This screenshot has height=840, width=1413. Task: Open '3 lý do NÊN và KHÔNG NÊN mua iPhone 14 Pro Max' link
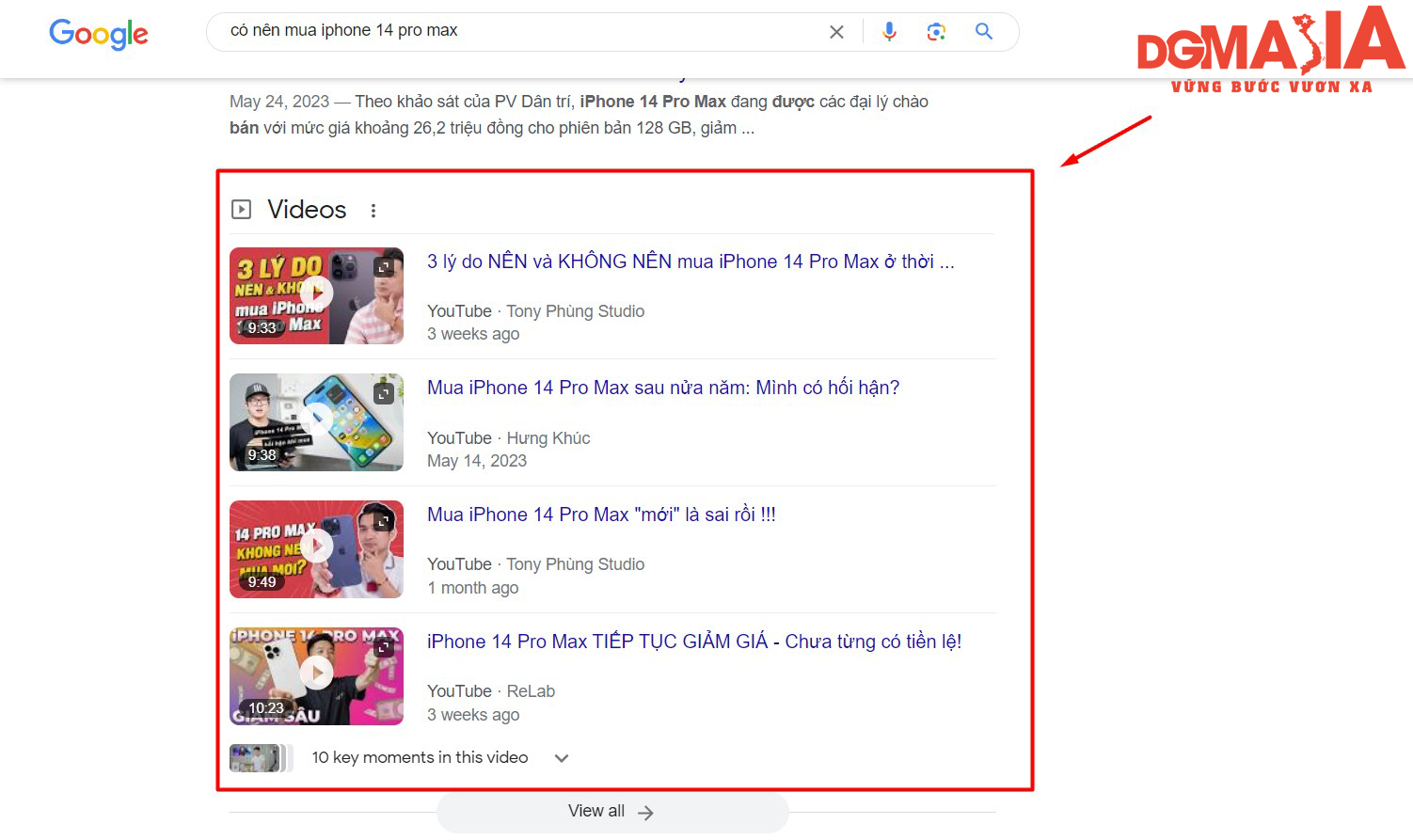(x=691, y=262)
